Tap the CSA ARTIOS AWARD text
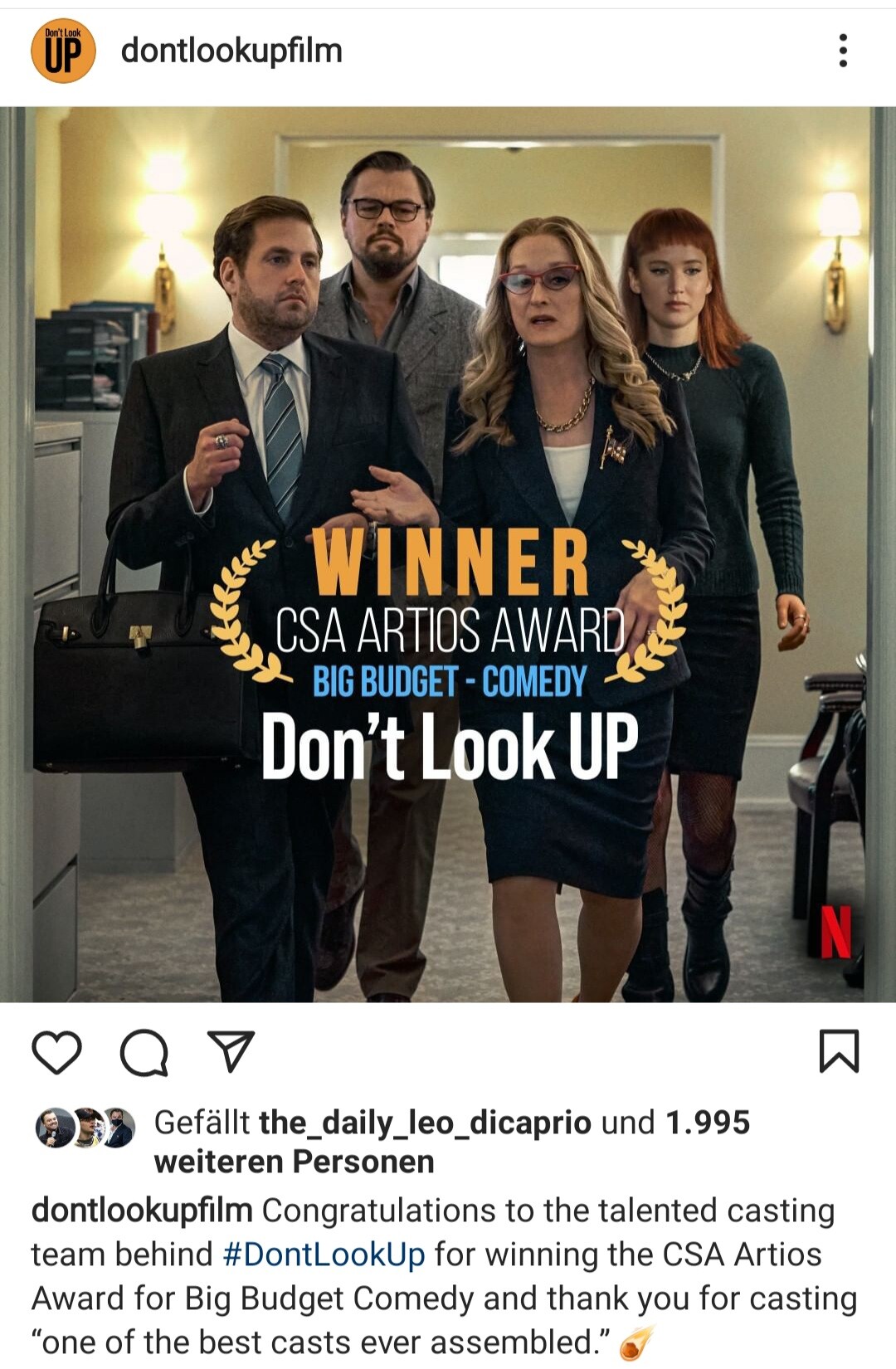The image size is (896, 1369). tap(450, 631)
